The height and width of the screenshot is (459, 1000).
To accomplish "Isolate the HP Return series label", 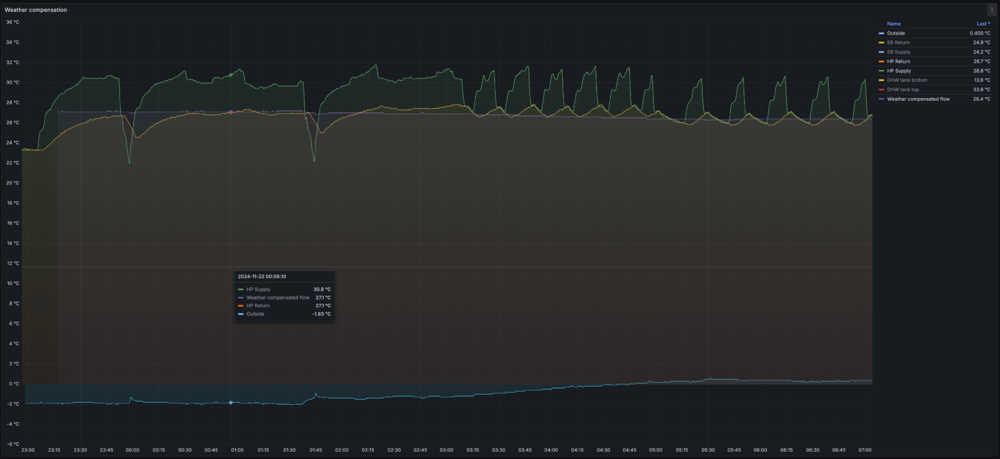I will pyautogui.click(x=899, y=61).
